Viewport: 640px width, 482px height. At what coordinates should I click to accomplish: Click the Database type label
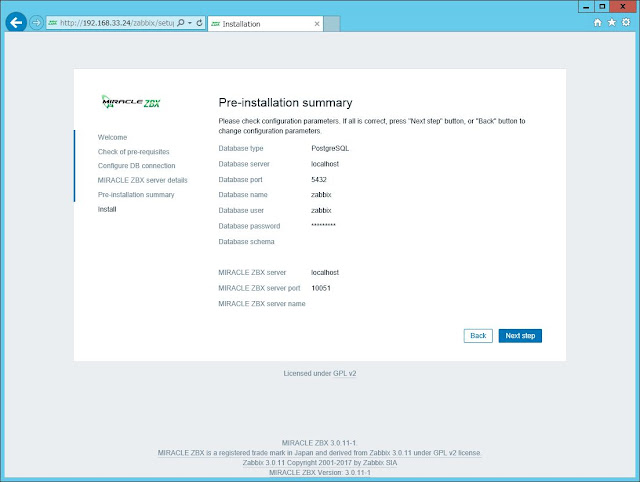(x=241, y=149)
